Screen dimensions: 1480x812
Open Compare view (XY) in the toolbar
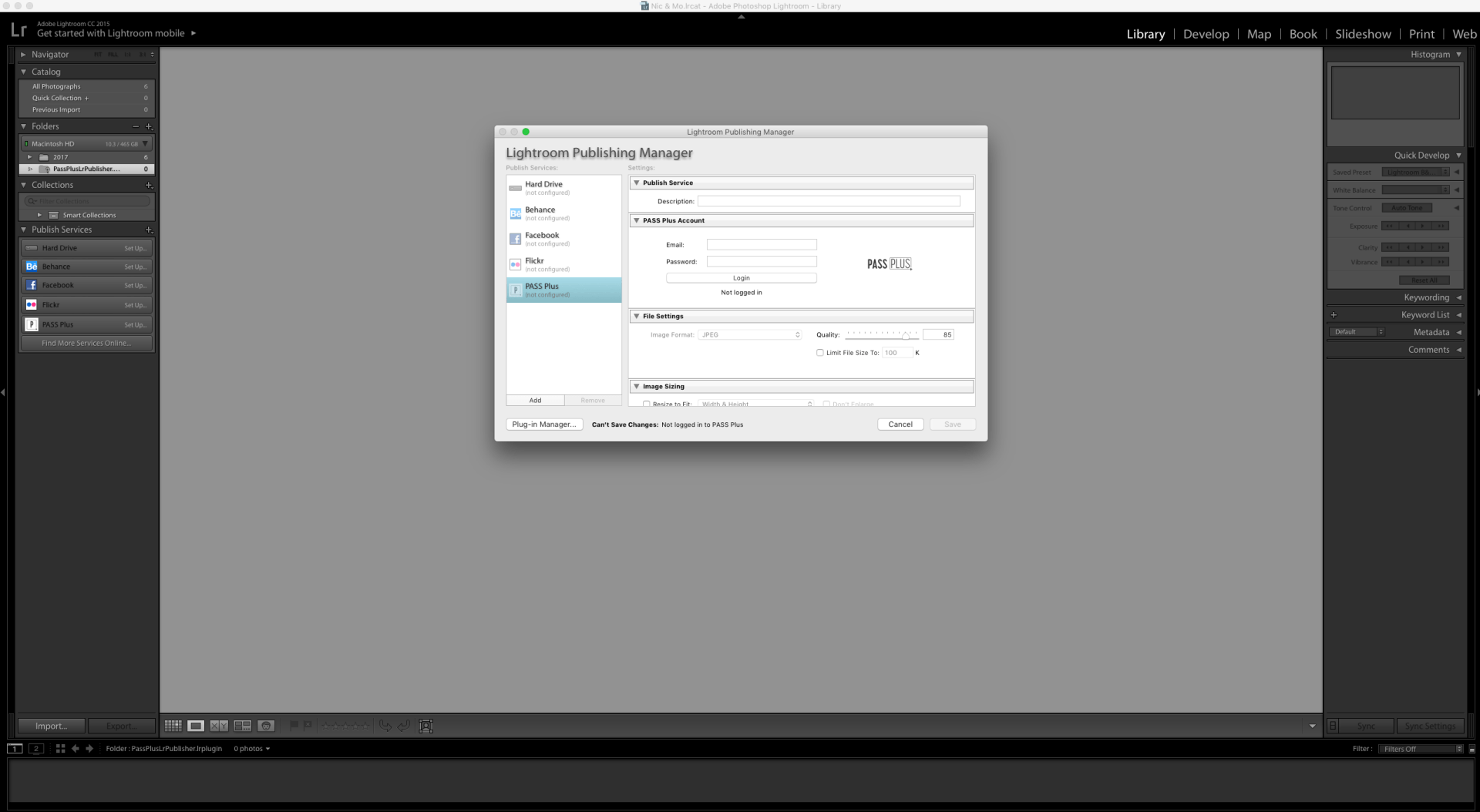tap(219, 726)
